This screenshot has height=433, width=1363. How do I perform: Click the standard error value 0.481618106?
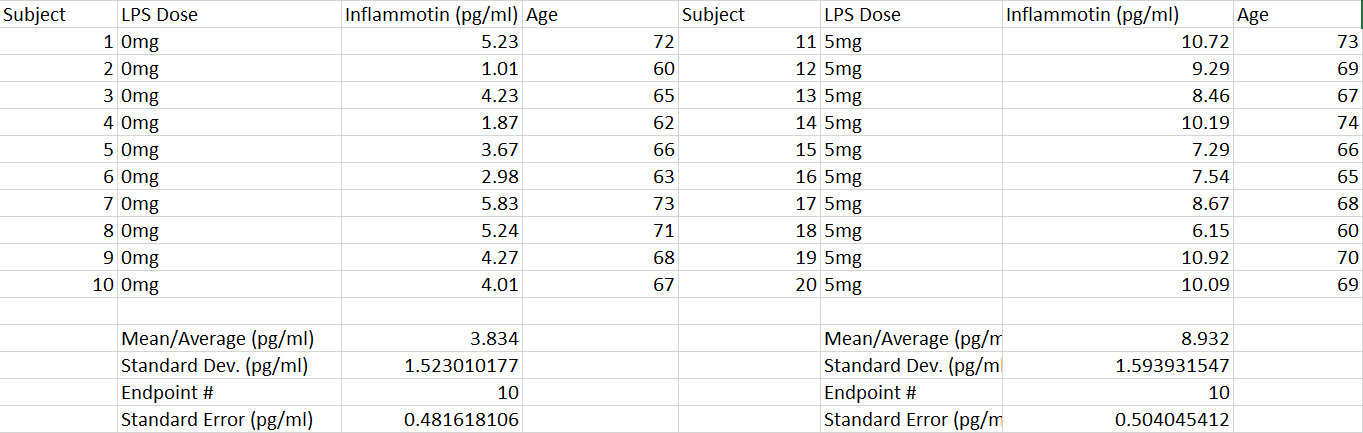[432, 420]
